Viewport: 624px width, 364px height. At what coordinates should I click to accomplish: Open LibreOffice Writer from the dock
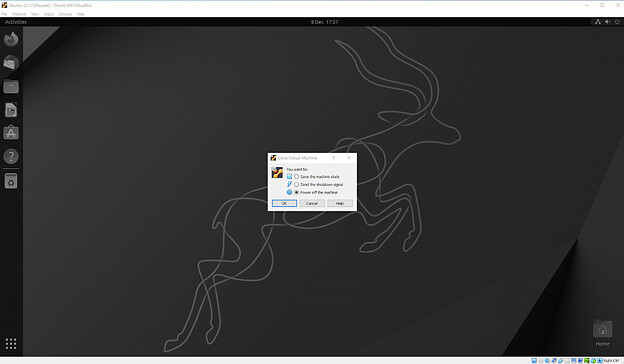11,109
